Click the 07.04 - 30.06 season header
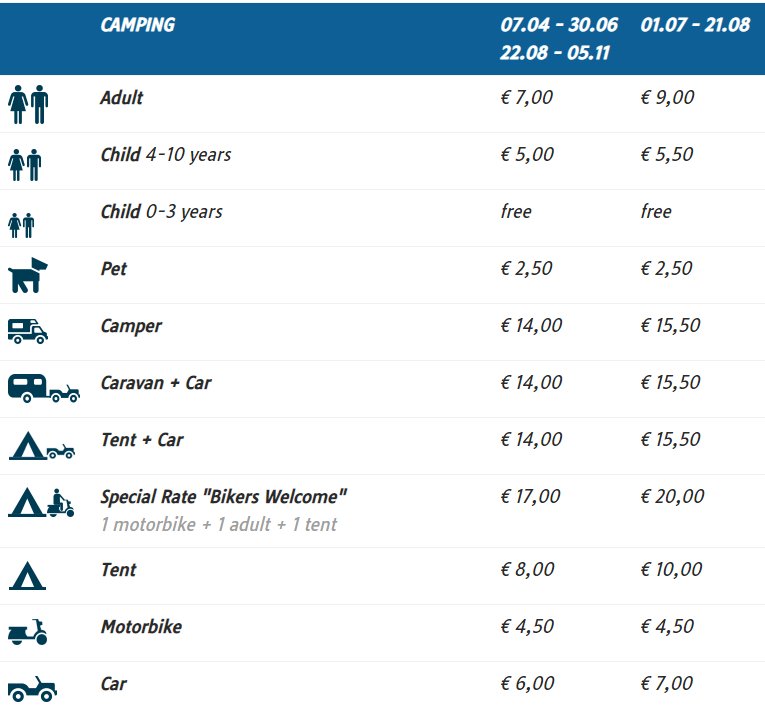 [559, 25]
